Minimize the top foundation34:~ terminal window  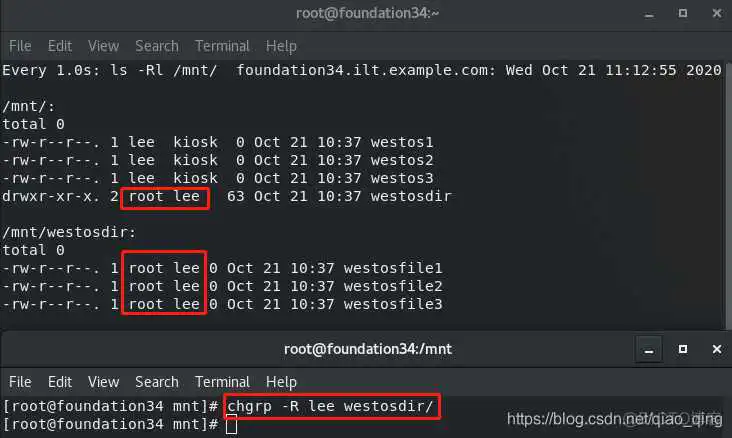pos(649,14)
